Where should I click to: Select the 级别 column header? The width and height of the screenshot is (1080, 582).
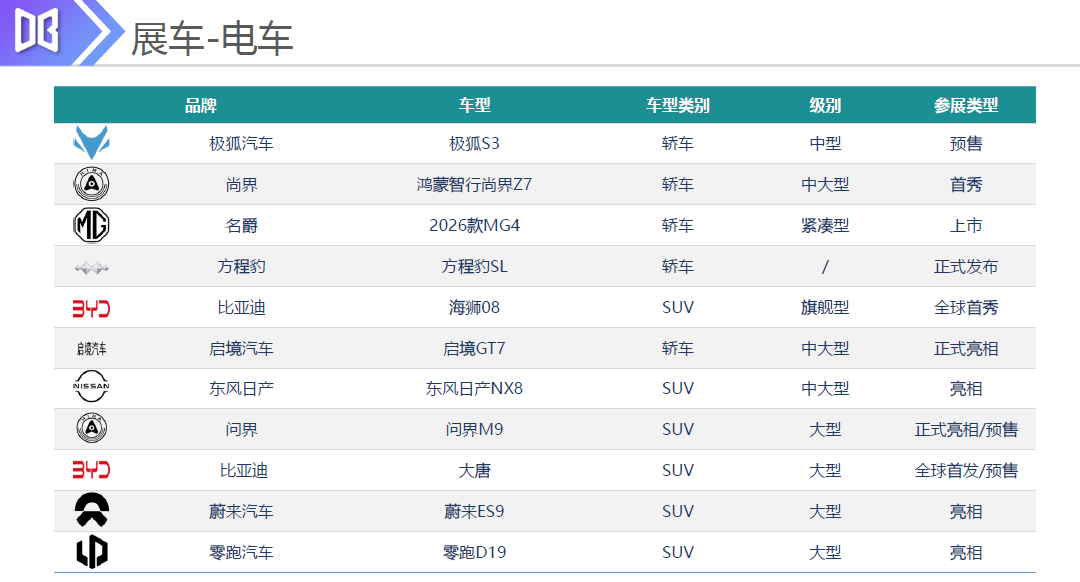coord(825,105)
